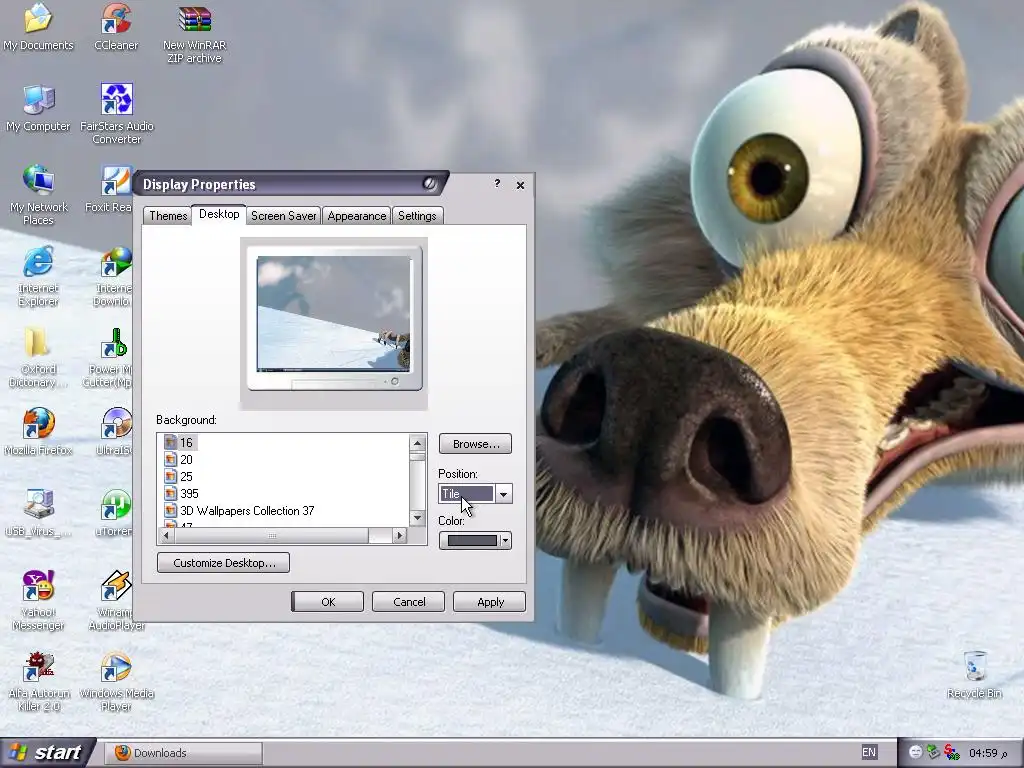This screenshot has width=1024, height=768.
Task: Click the horizontal scrollbar left arrow
Action: pyautogui.click(x=167, y=536)
